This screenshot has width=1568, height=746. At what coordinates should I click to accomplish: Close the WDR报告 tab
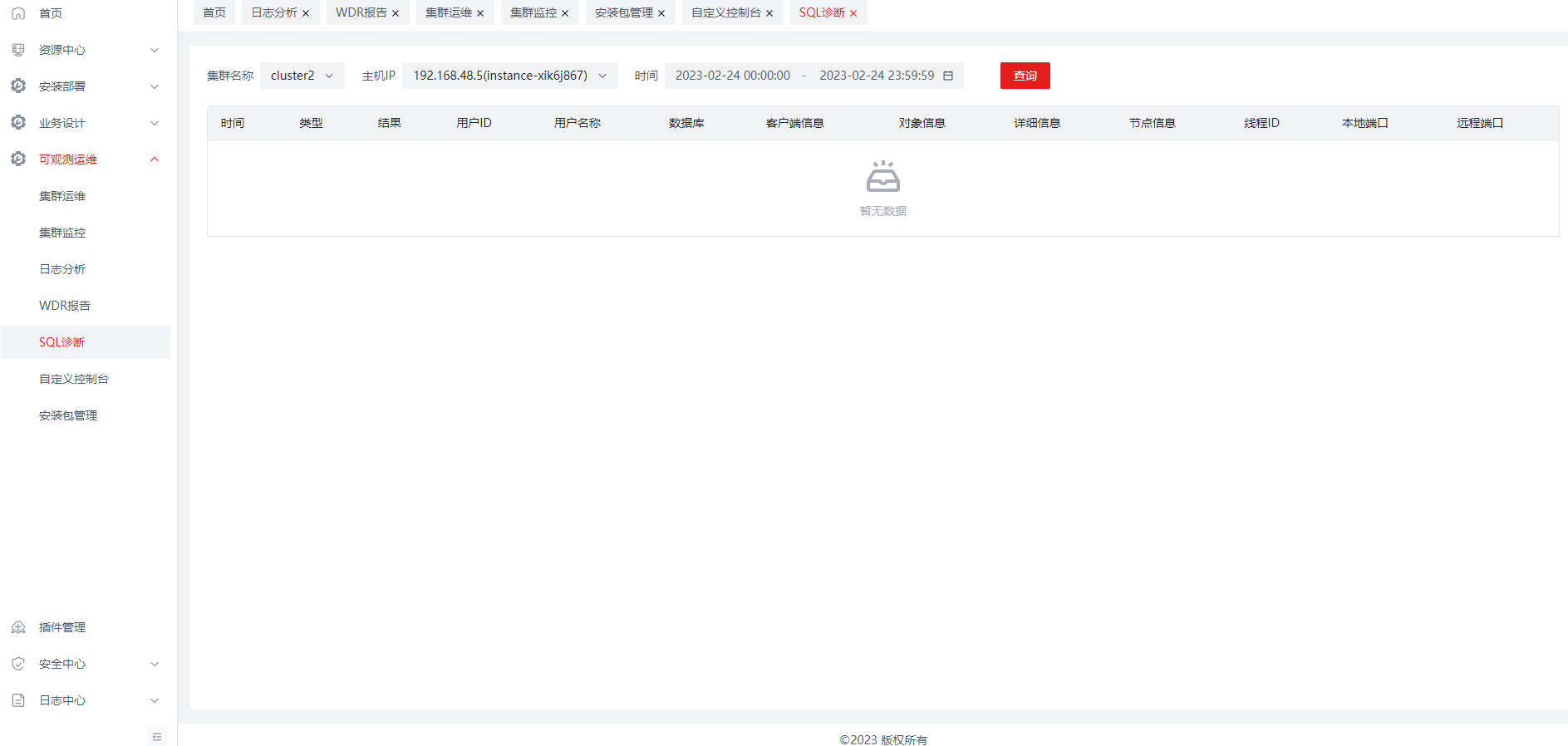[x=396, y=13]
